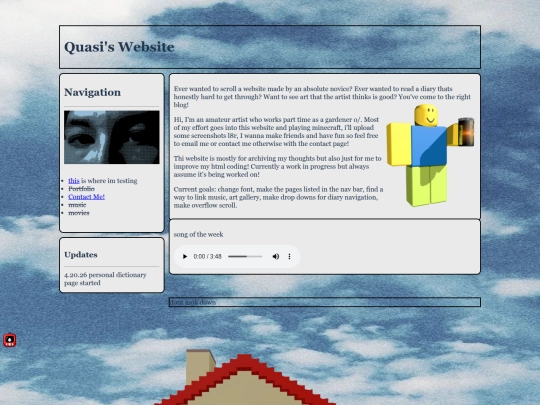The height and width of the screenshot is (405, 540).
Task: Click the red TV icon at left edge
Action: (10, 340)
